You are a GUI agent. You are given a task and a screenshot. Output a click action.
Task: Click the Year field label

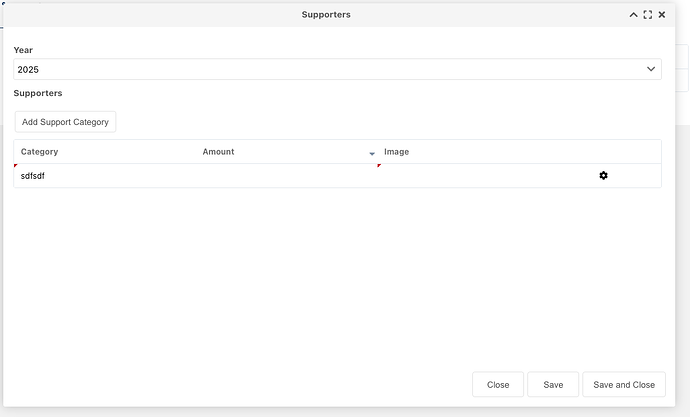(x=23, y=50)
